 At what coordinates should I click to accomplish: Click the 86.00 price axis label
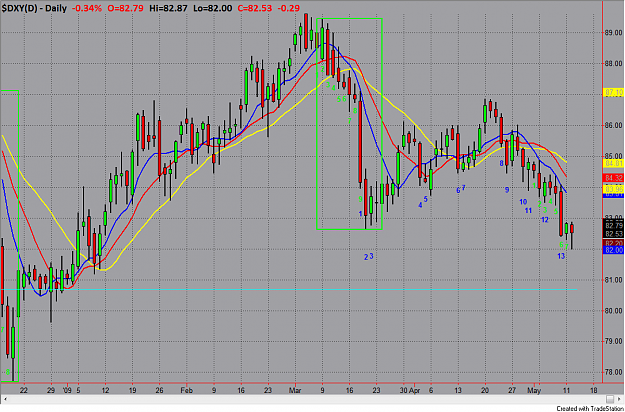pyautogui.click(x=614, y=126)
